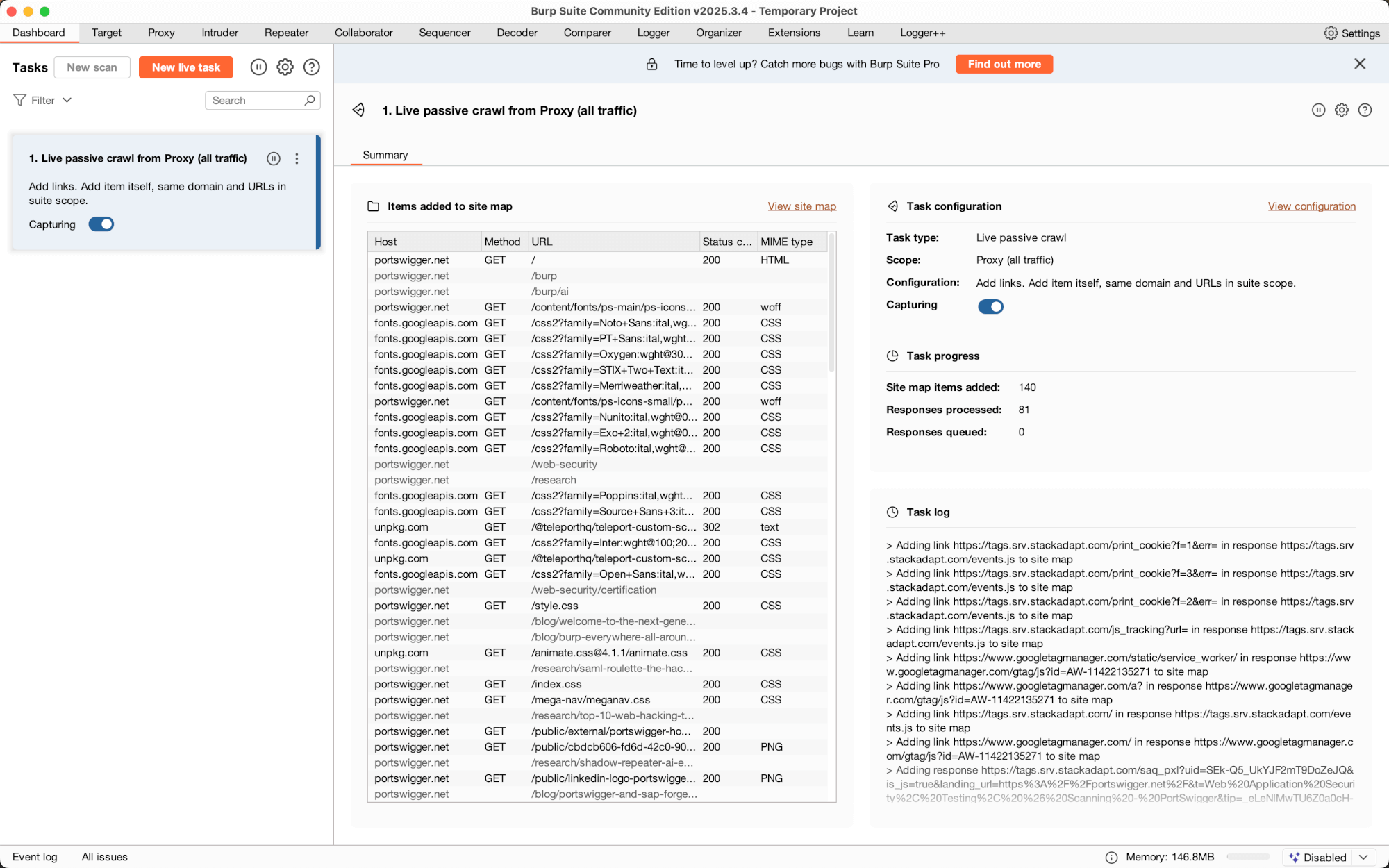The image size is (1389, 868).
Task: Open the Learn tab
Action: [860, 33]
